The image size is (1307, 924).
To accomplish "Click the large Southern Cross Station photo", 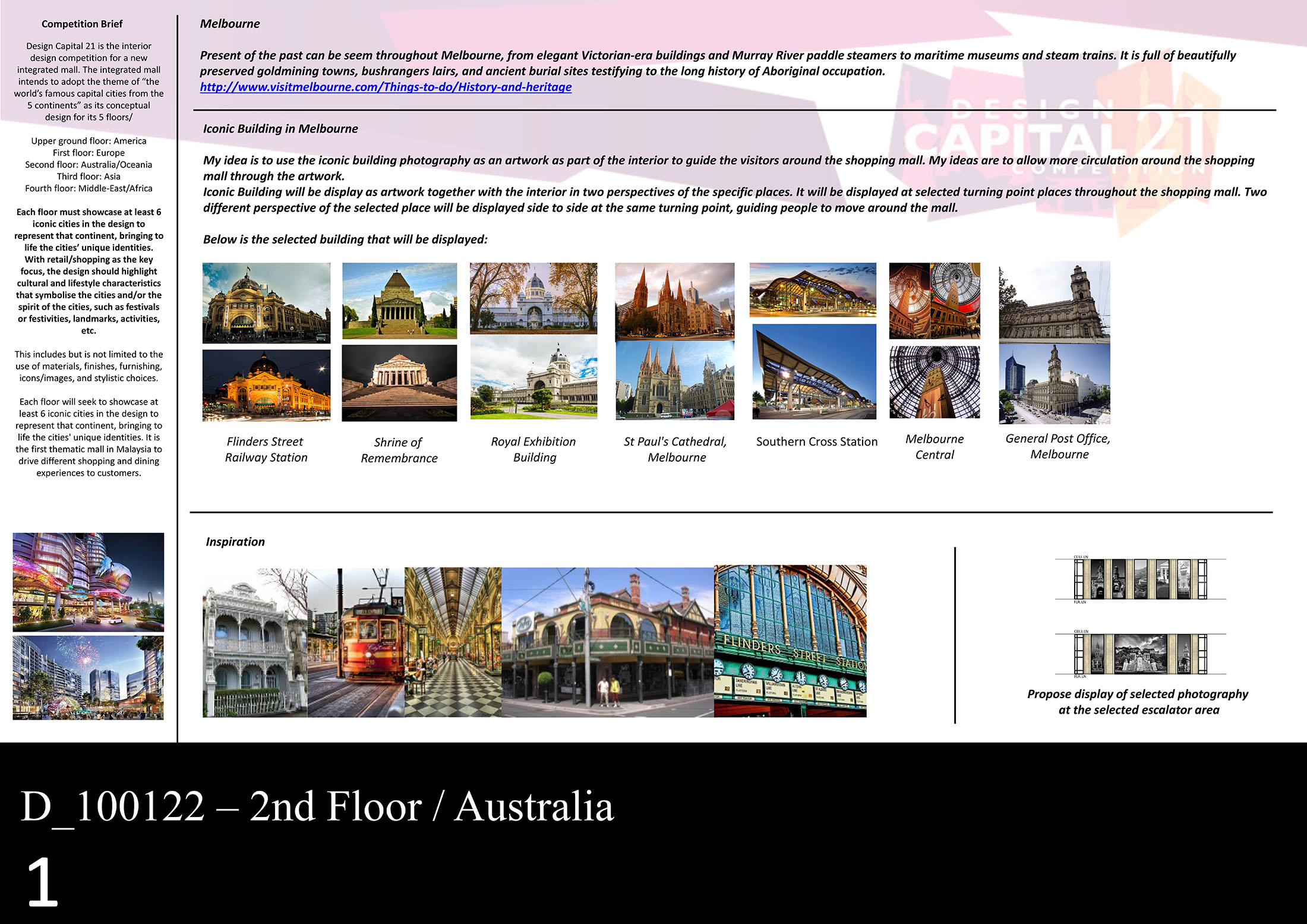I will [814, 371].
